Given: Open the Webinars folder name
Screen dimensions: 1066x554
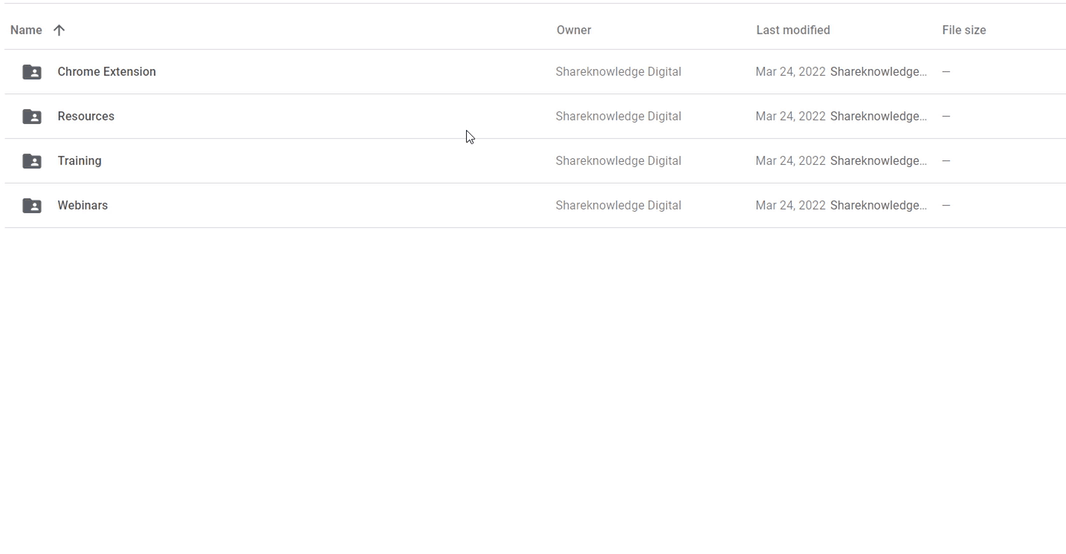Looking at the screenshot, I should (83, 205).
